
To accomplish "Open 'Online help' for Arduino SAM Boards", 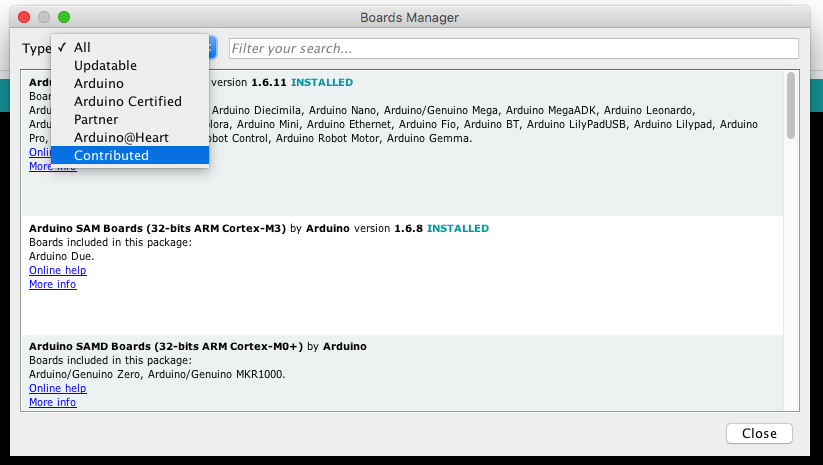I will pyautogui.click(x=58, y=270).
